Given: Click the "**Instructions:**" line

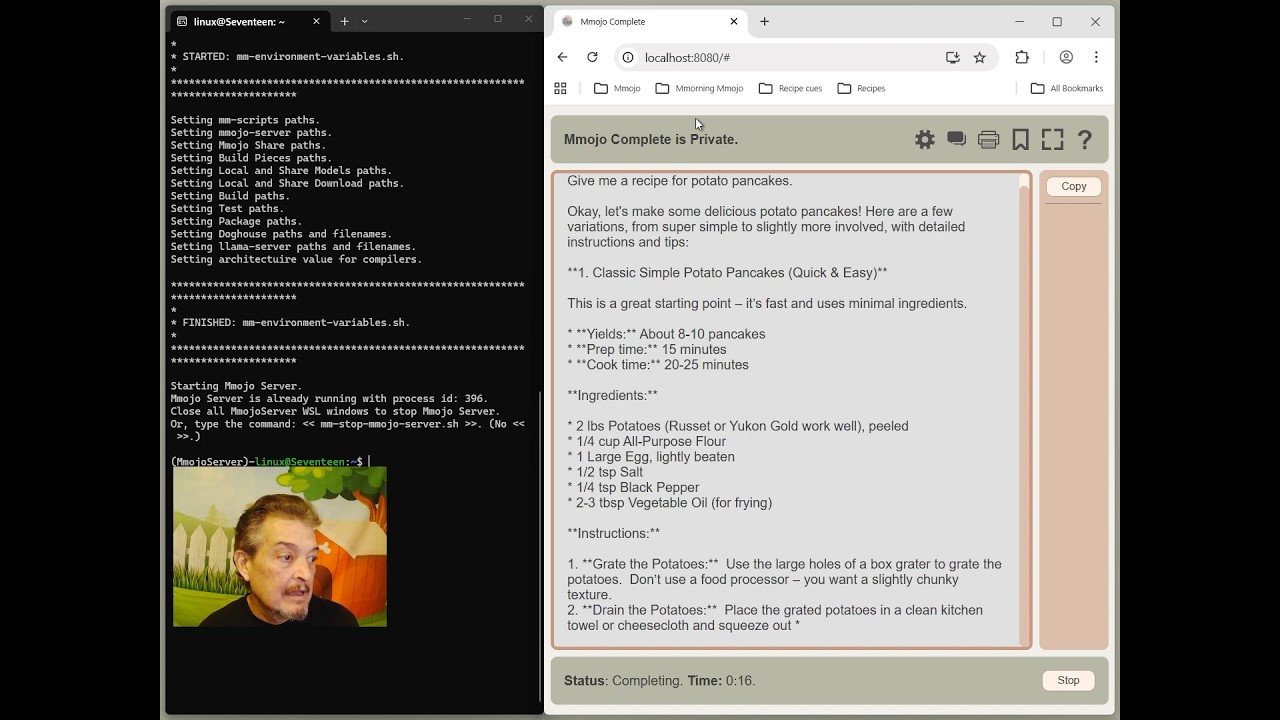Looking at the screenshot, I should pos(613,534).
